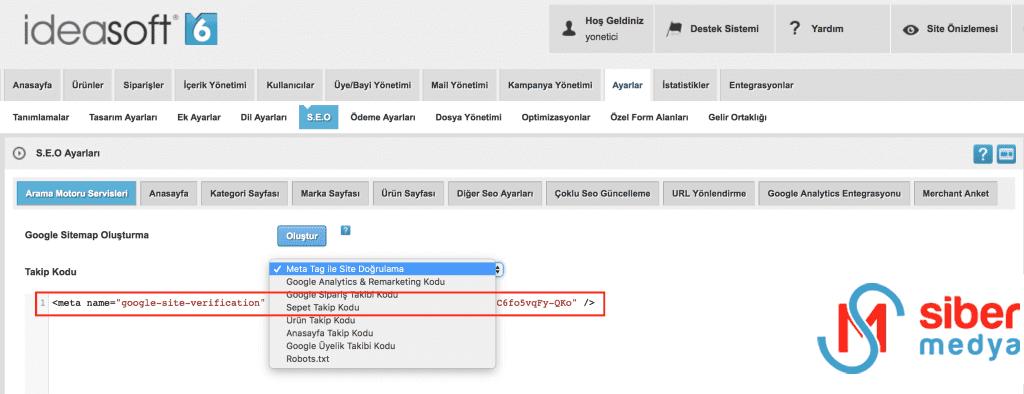Open the Hoş Geldiniz yonetici menu
Viewport: 1024px width, 394px height.
click(601, 29)
